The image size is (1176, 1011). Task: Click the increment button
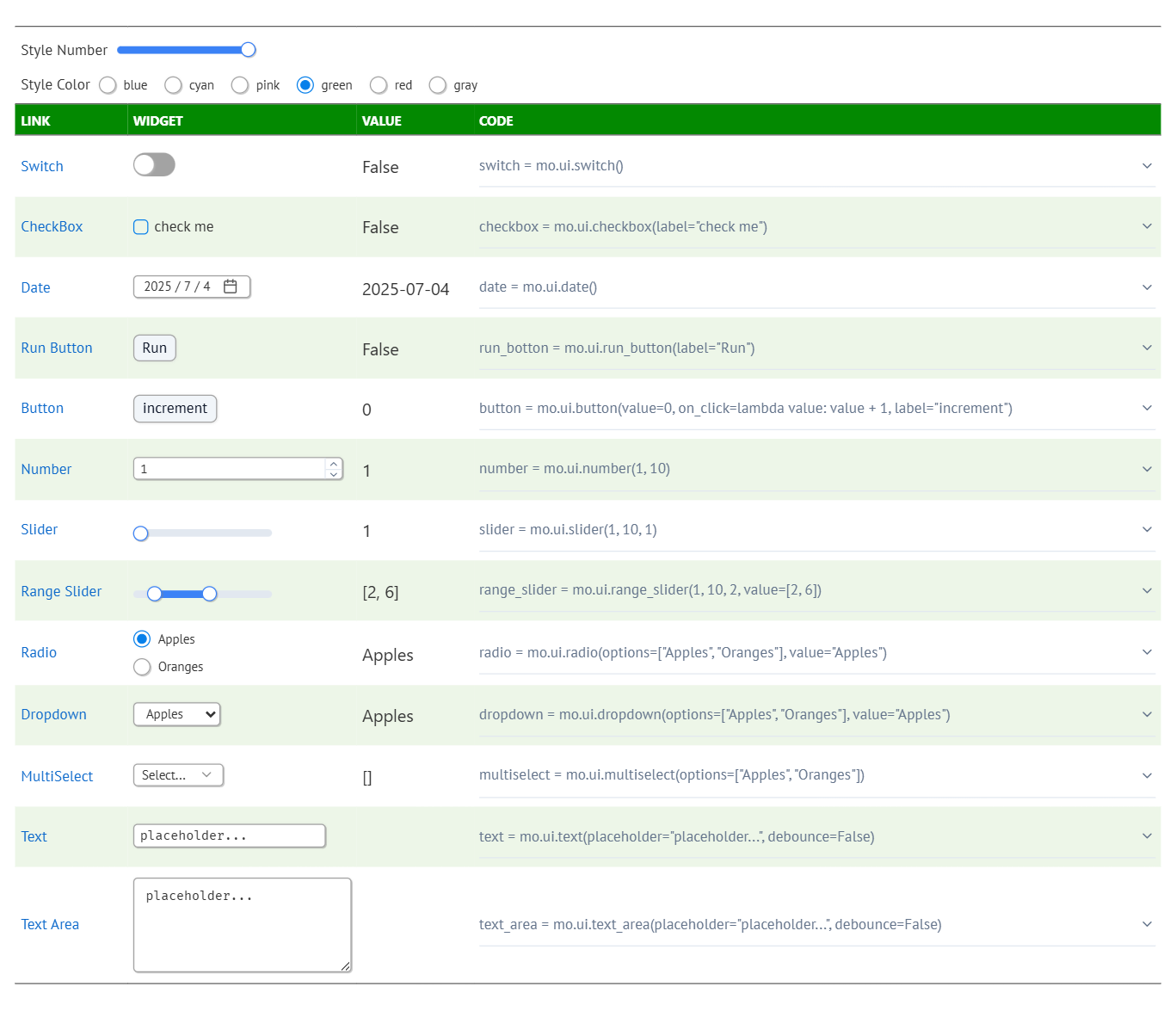point(175,409)
